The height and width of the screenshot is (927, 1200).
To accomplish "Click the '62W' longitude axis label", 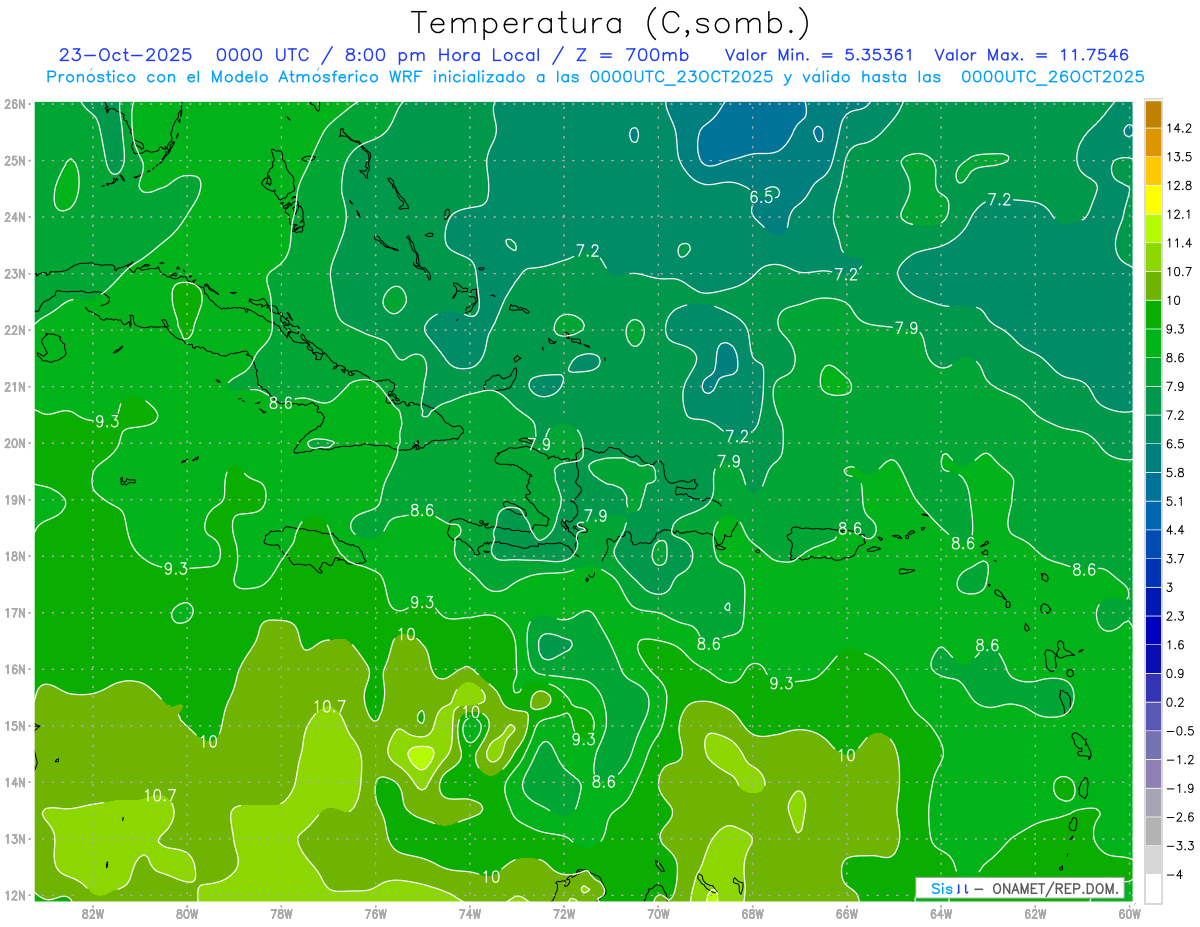I will coord(1035,912).
